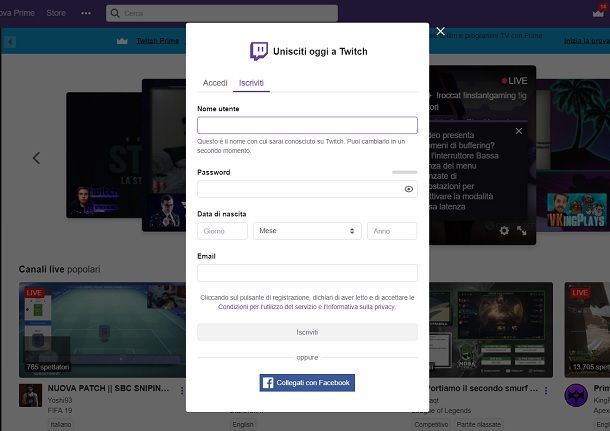Screen dimensions: 610x431
Task: Open the three-dots more menu in navbar
Action: 86,13
